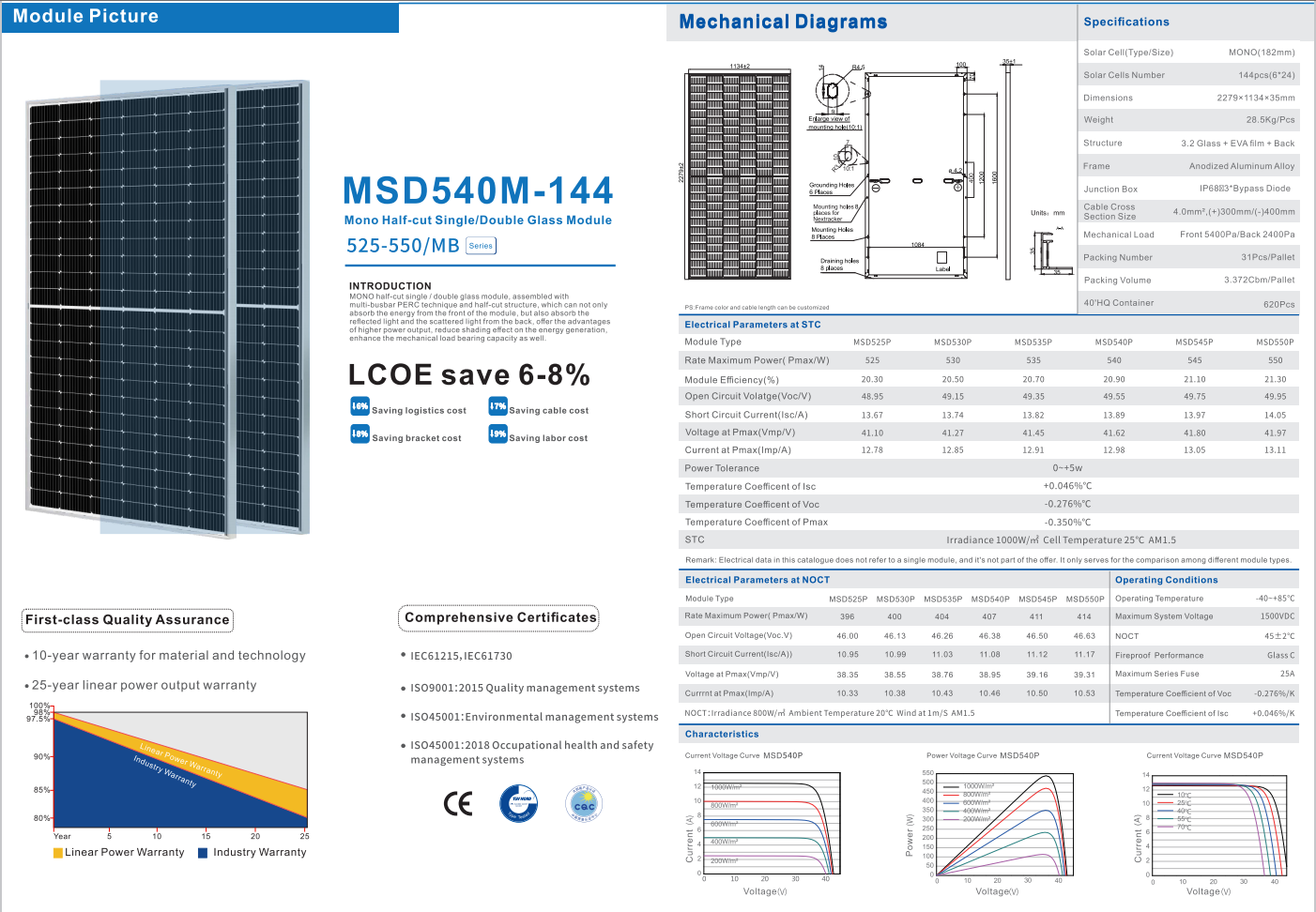
Task: Click the STC Short Circuit Current value 14.05
Action: (1275, 415)
